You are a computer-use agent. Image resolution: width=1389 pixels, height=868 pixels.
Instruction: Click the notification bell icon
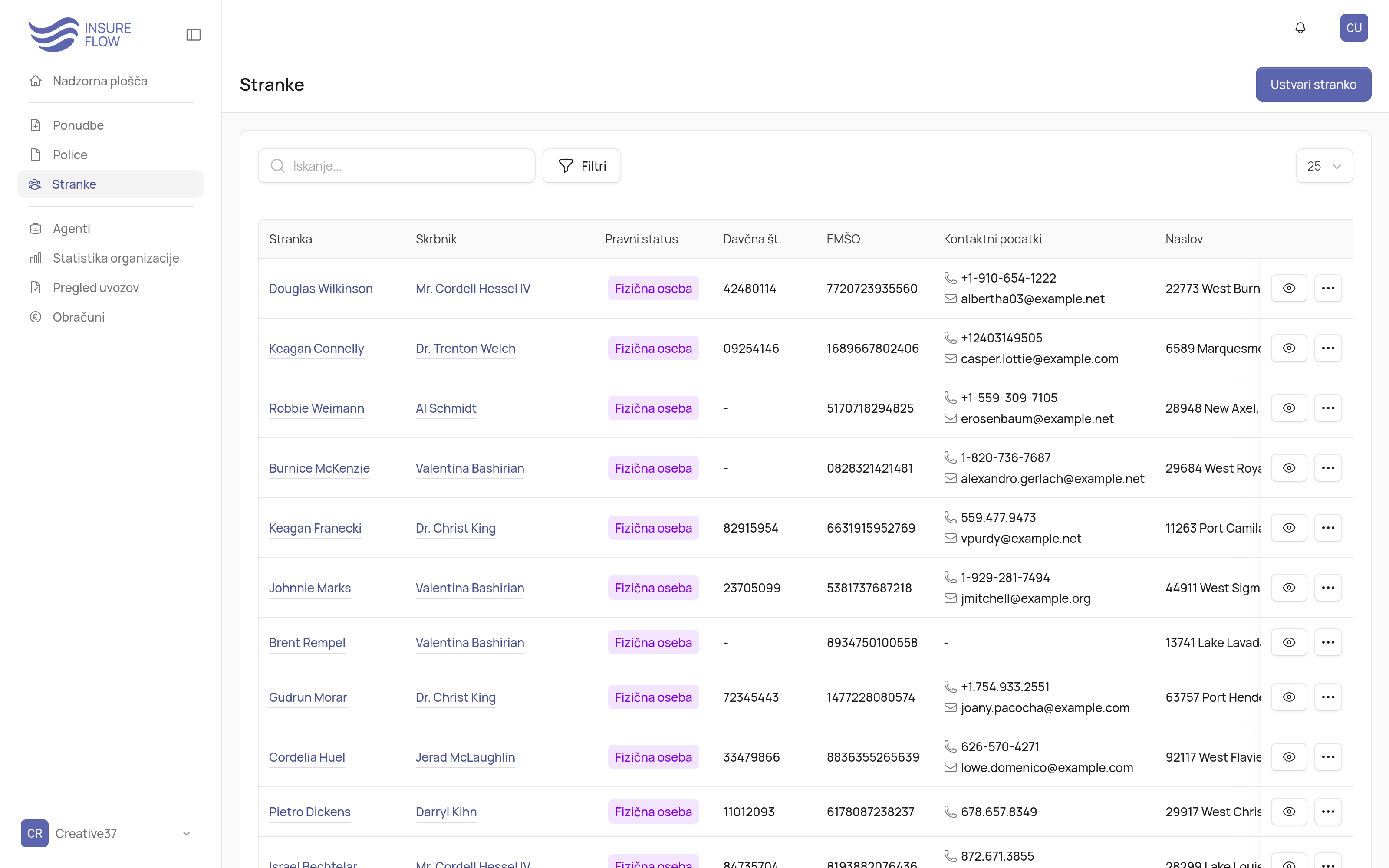(1300, 27)
